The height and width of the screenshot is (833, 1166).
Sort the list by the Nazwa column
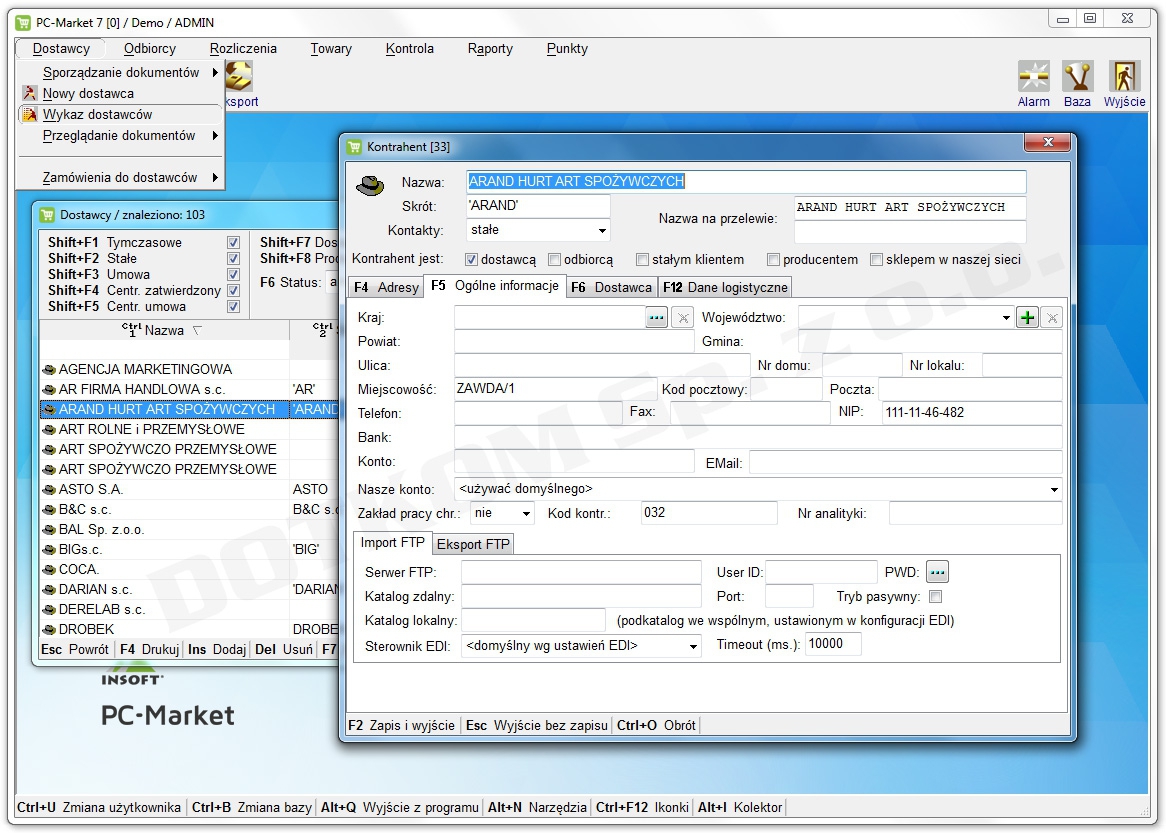click(164, 330)
